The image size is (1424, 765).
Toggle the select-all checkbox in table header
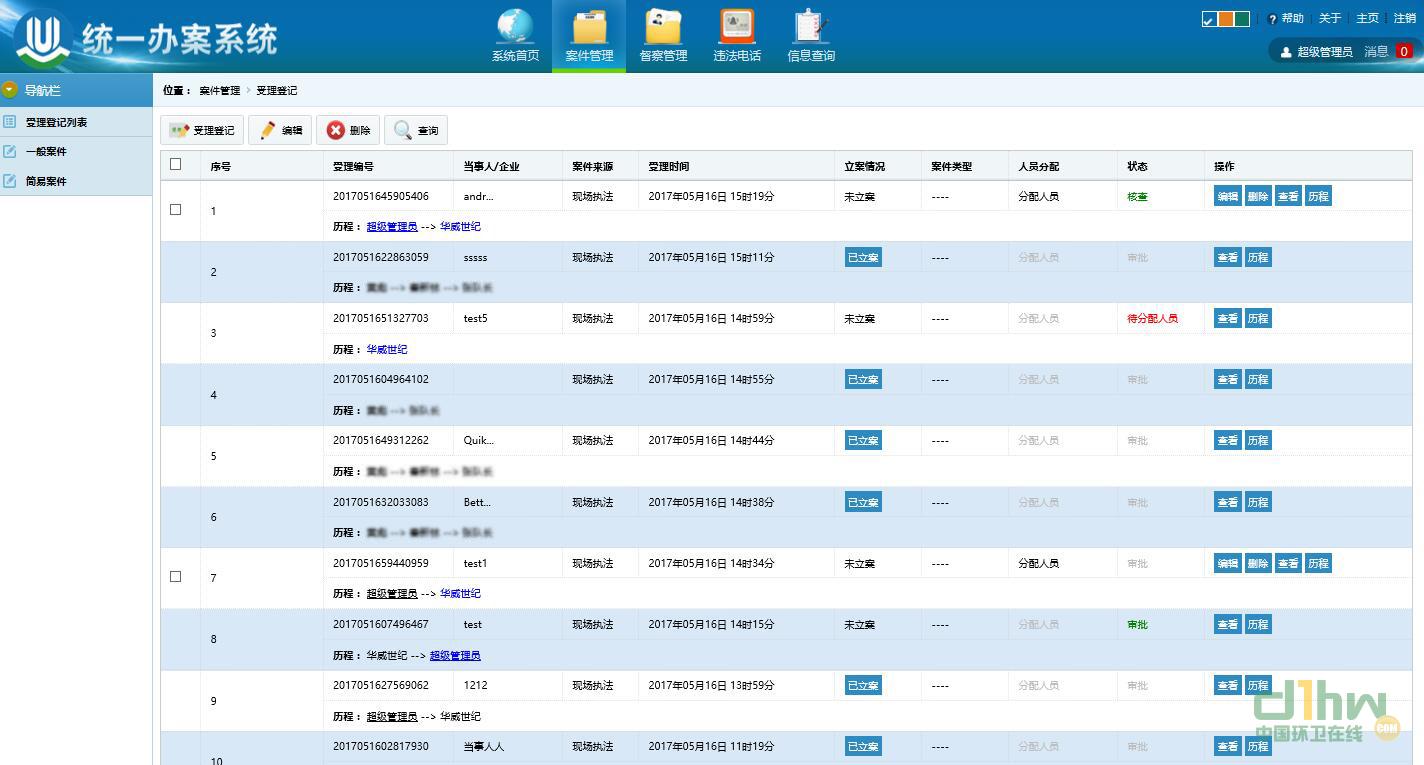(176, 165)
